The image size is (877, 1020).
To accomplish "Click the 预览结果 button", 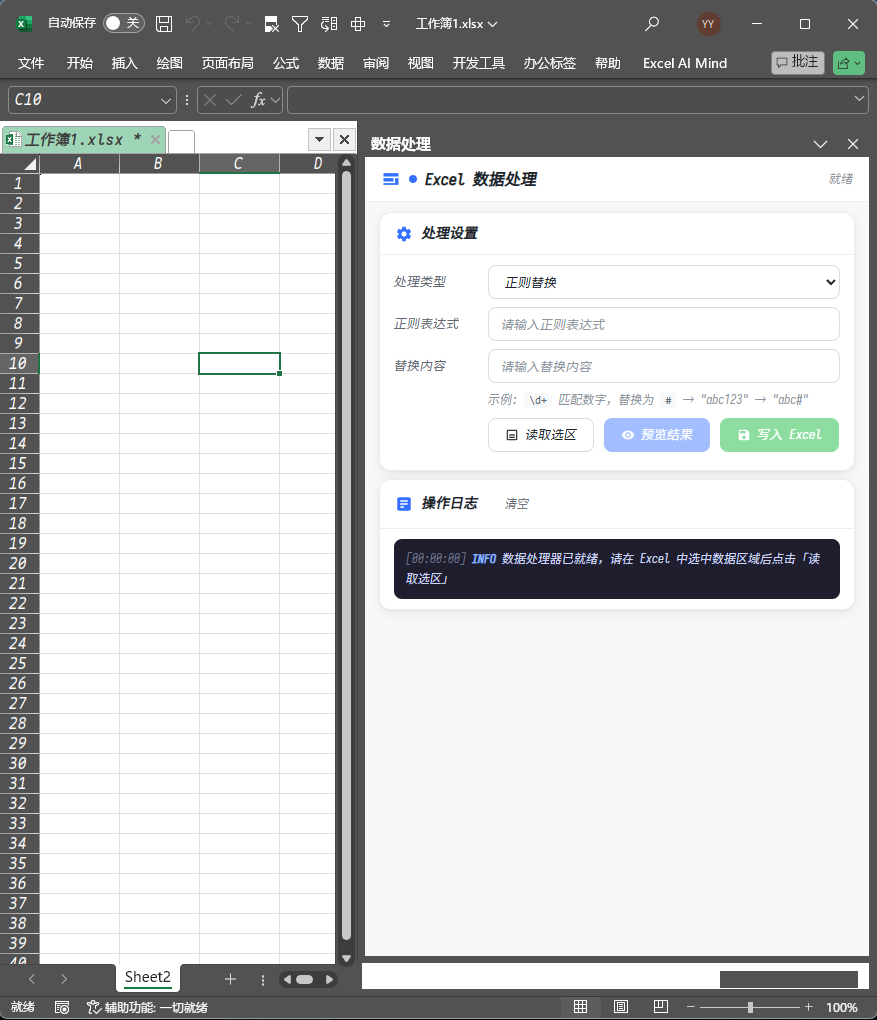I will click(656, 435).
